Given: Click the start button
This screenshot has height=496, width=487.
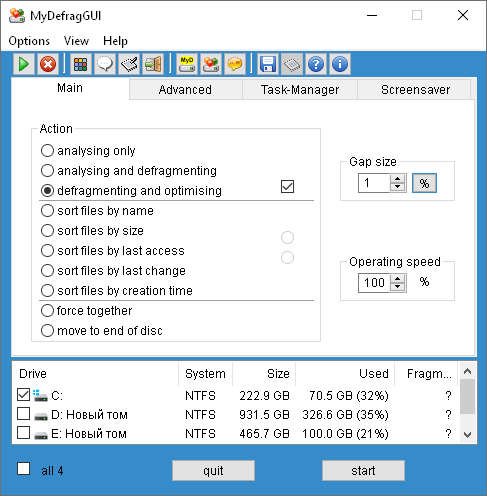Looking at the screenshot, I should [363, 471].
